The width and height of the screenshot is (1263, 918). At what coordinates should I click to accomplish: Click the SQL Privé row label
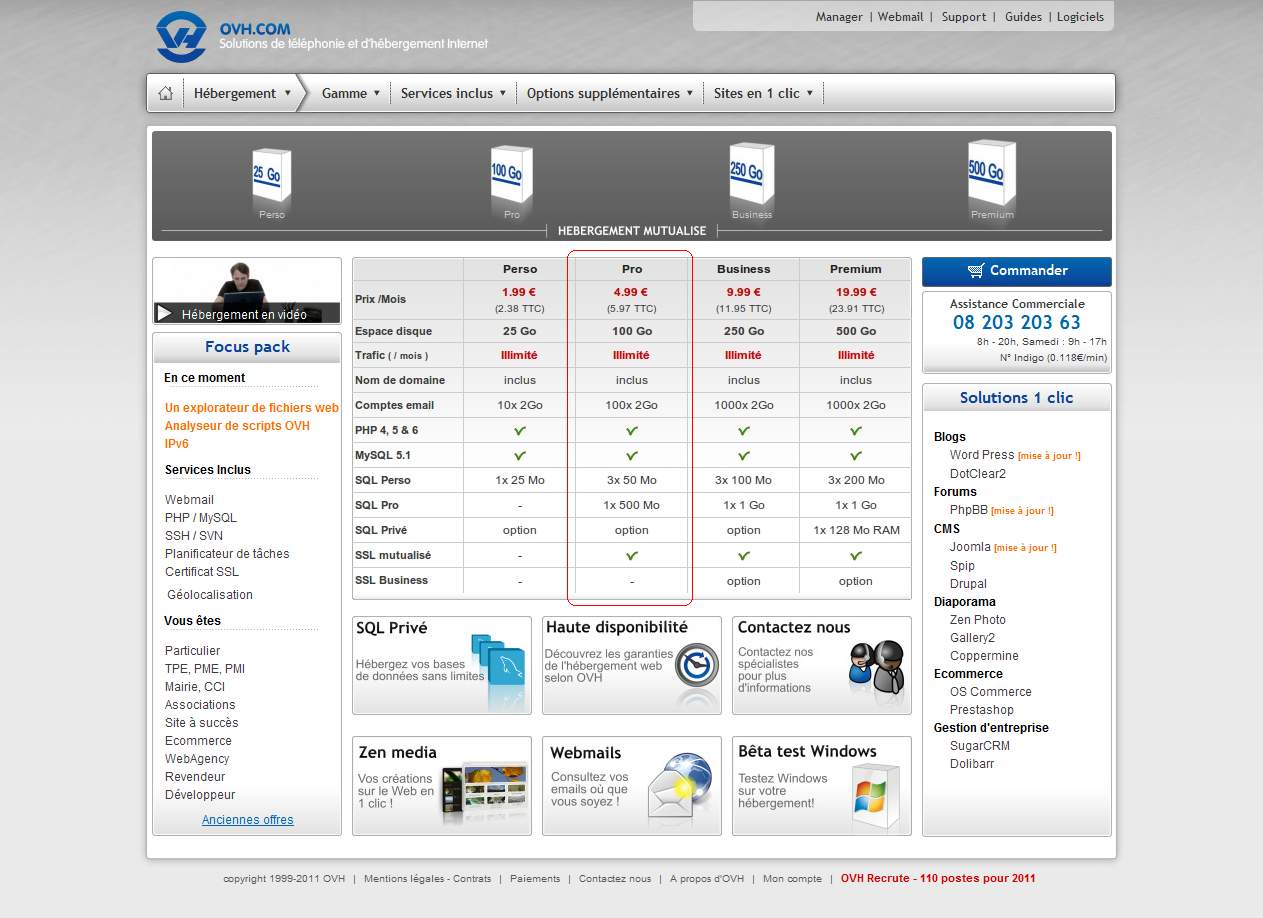(381, 530)
